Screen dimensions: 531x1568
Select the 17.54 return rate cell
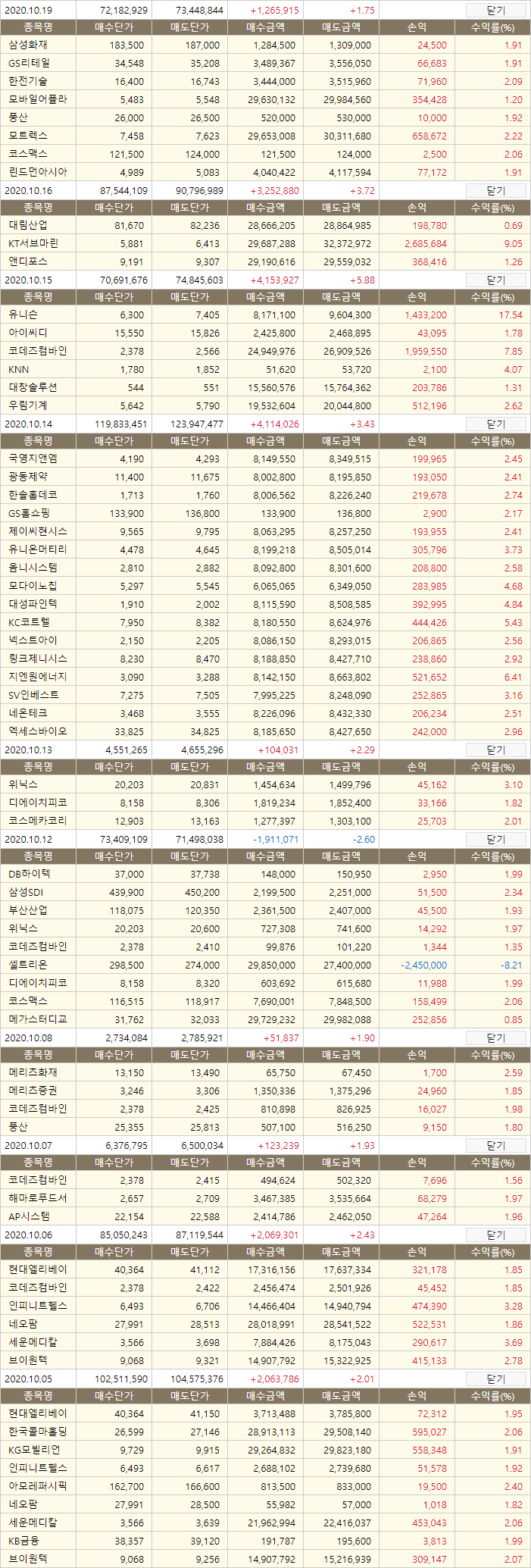(512, 315)
